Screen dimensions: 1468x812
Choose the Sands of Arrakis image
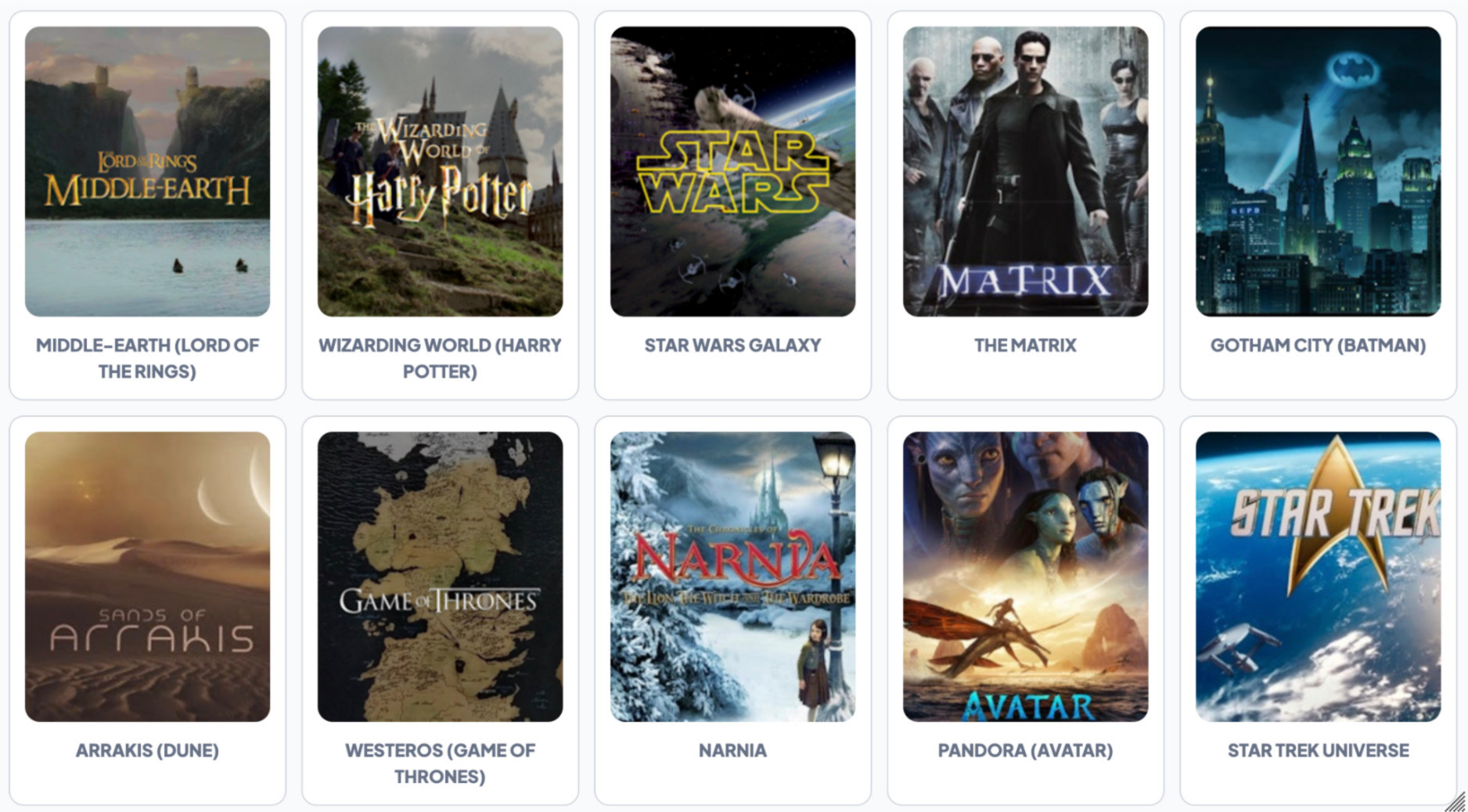(147, 577)
